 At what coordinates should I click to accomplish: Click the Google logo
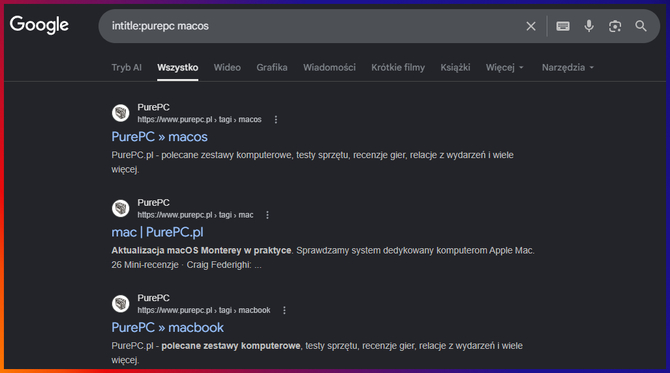tap(39, 25)
